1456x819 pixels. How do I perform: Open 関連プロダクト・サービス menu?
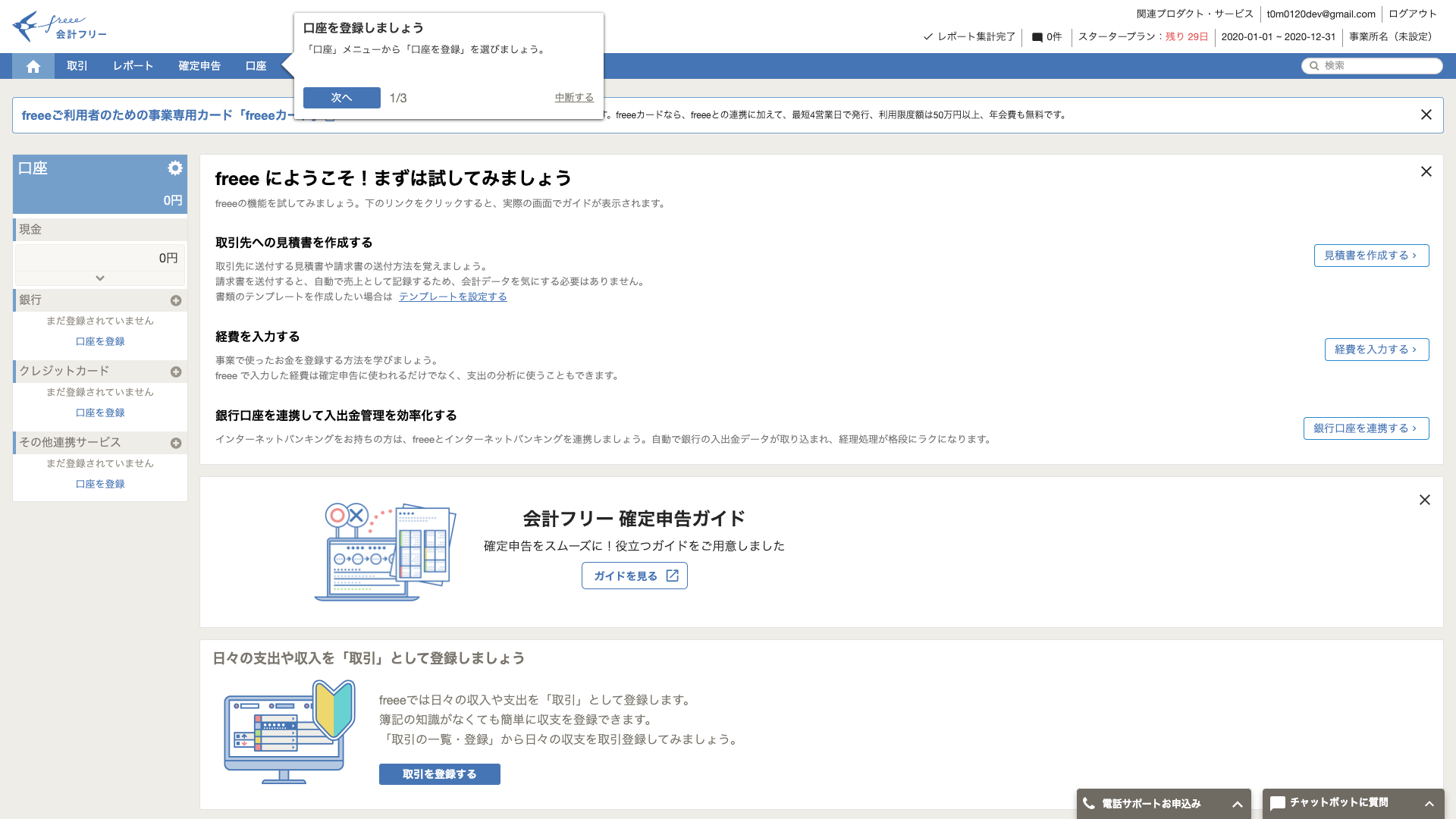tap(1195, 14)
